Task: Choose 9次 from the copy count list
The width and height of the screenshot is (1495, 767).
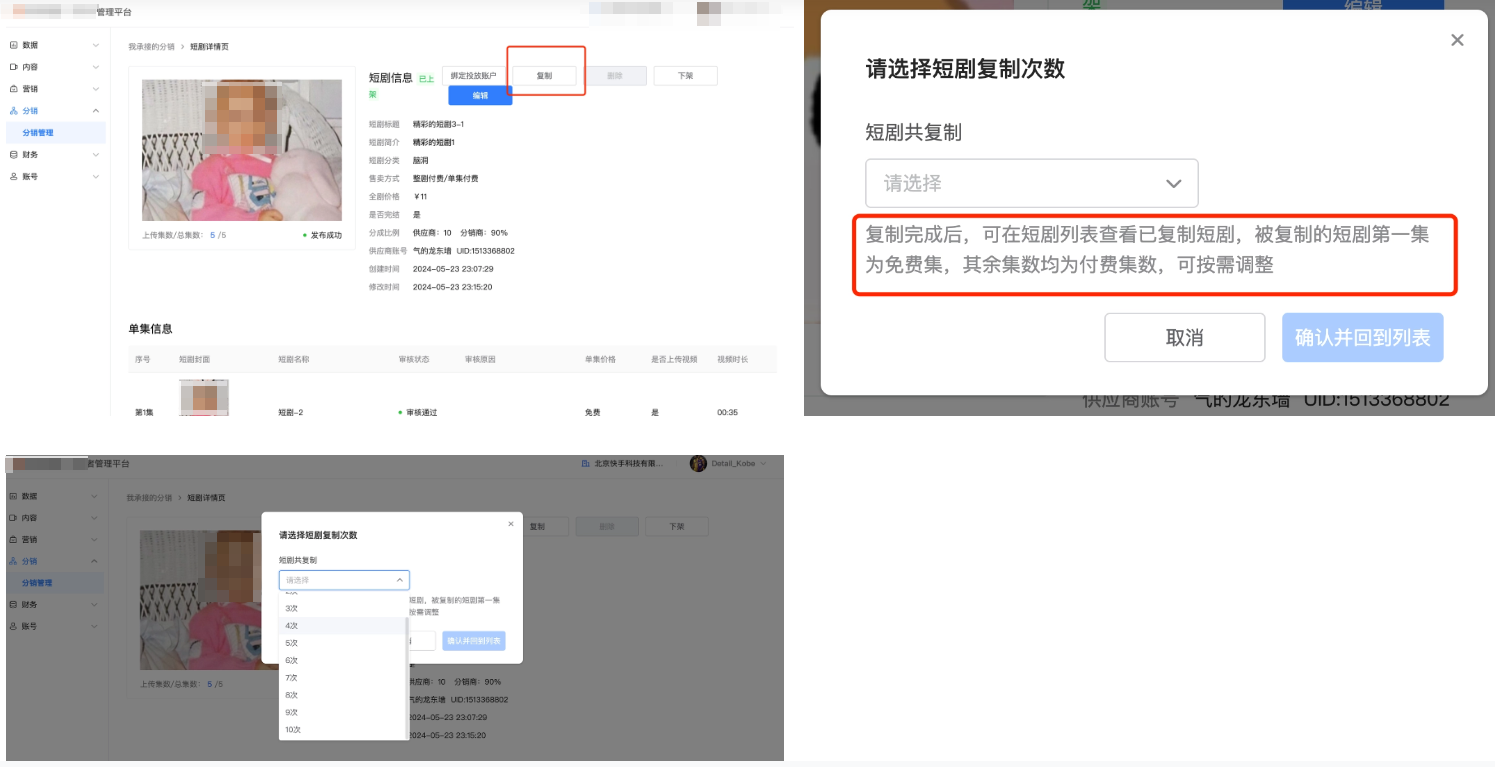Action: [x=343, y=712]
